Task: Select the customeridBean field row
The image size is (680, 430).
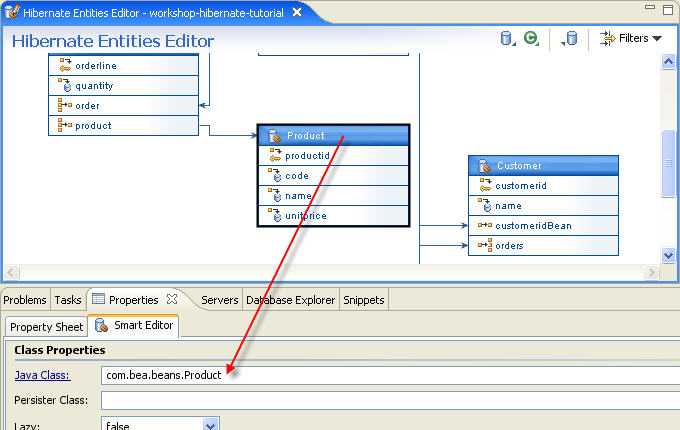Action: [543, 225]
